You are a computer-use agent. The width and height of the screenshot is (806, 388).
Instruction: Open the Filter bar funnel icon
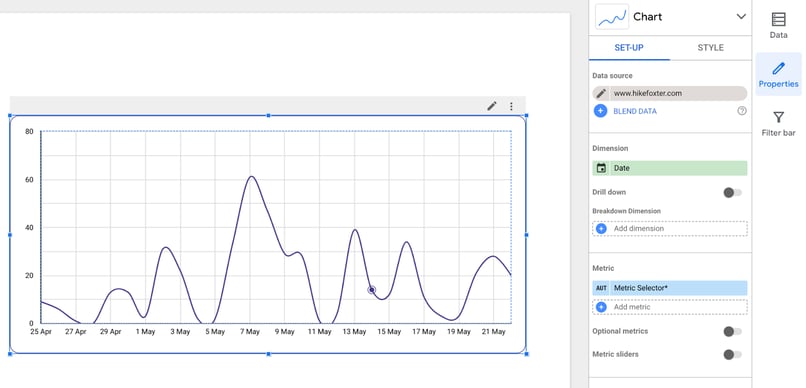[x=778, y=117]
